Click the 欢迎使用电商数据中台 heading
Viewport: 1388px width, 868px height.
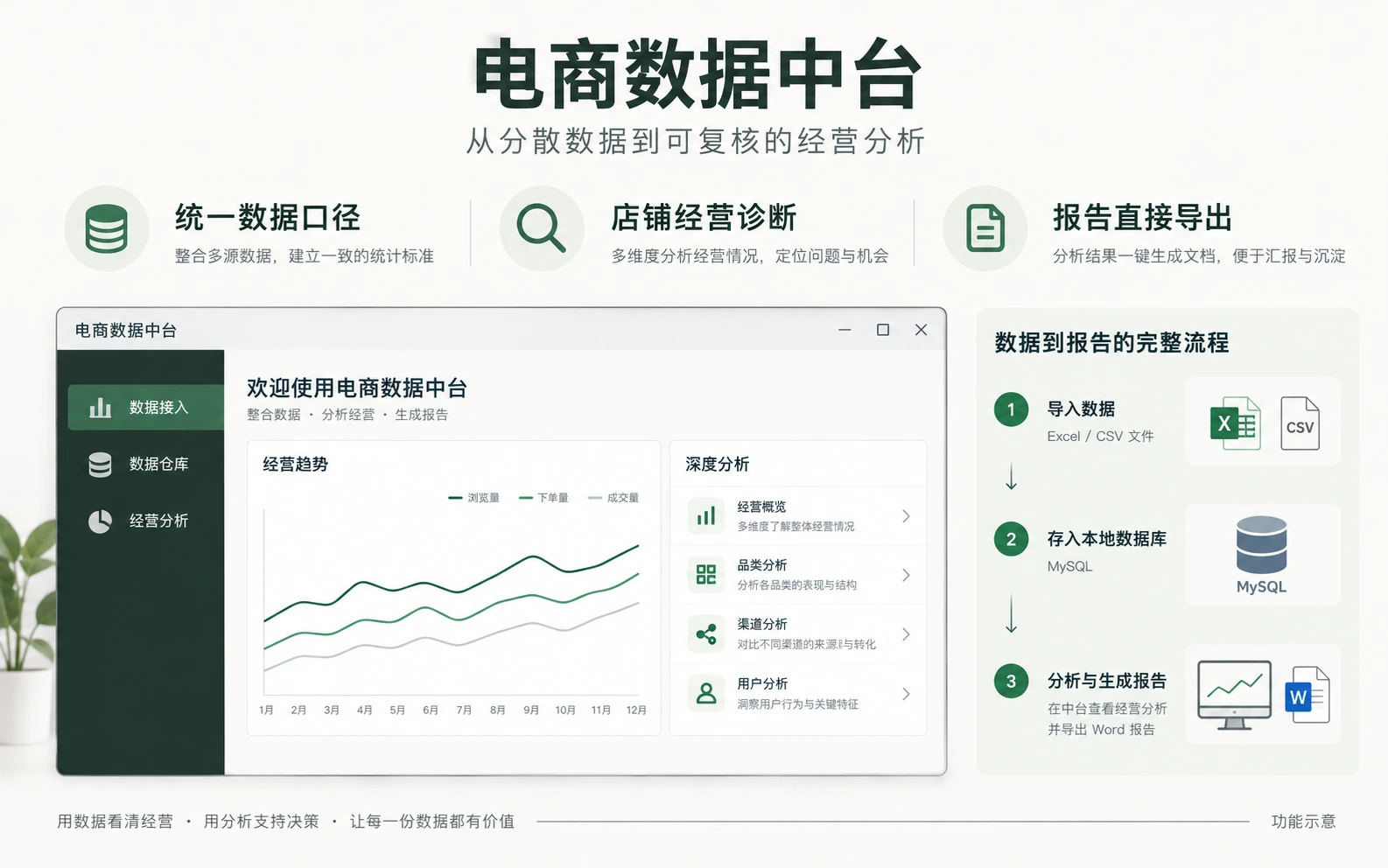[x=357, y=388]
